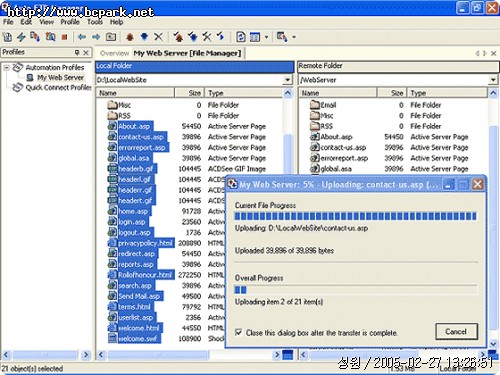The height and width of the screenshot is (375, 500).
Task: Select global.asa in Remote Folder
Action: click(x=336, y=169)
